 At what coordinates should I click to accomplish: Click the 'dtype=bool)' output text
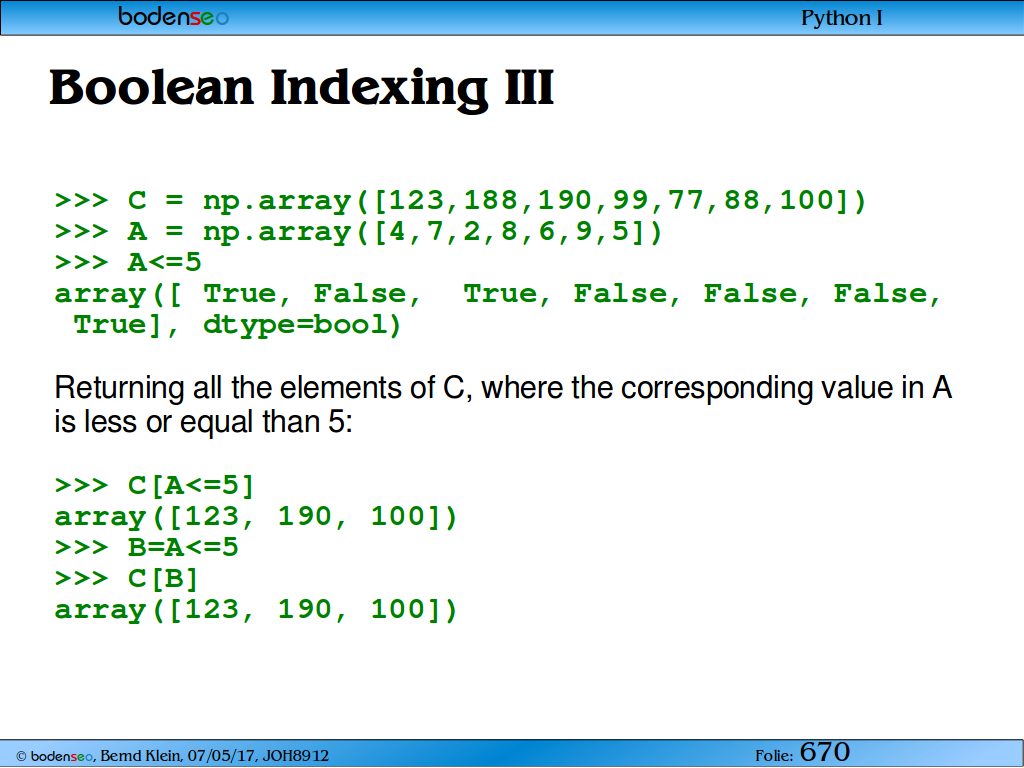tap(302, 325)
